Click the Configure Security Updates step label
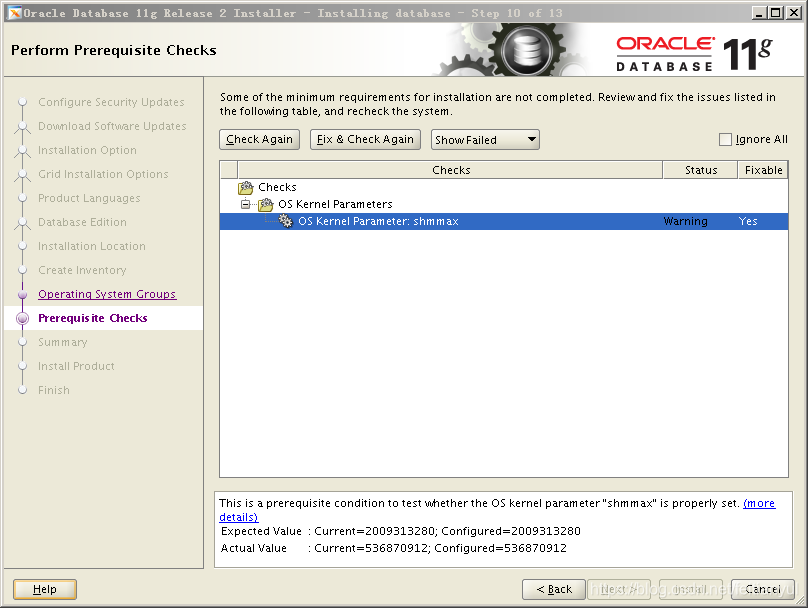Screen dimensions: 808x608 (111, 103)
